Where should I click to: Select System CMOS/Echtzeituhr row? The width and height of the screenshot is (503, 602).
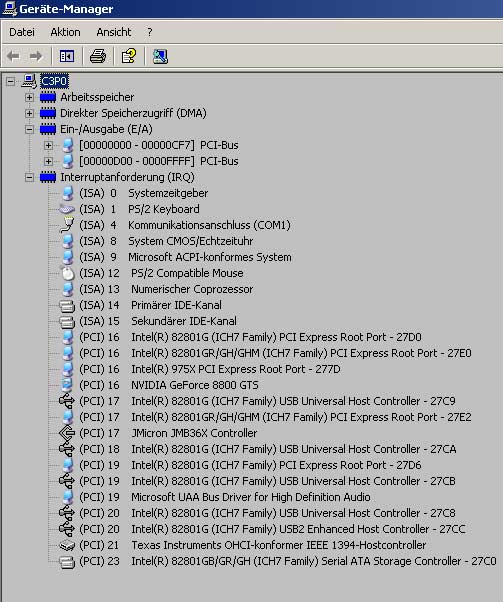pos(166,241)
